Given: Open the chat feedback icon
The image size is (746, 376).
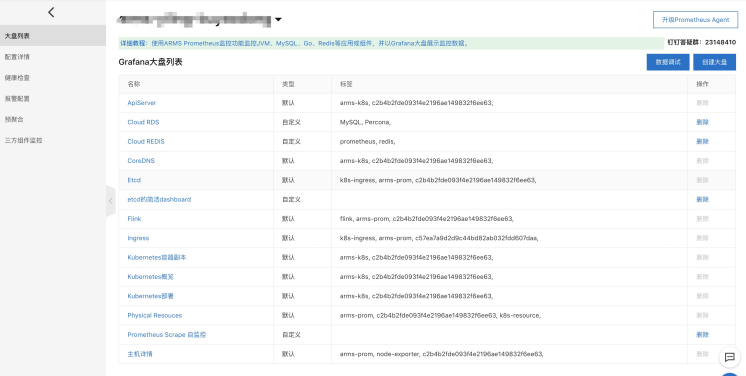Looking at the screenshot, I should (729, 357).
